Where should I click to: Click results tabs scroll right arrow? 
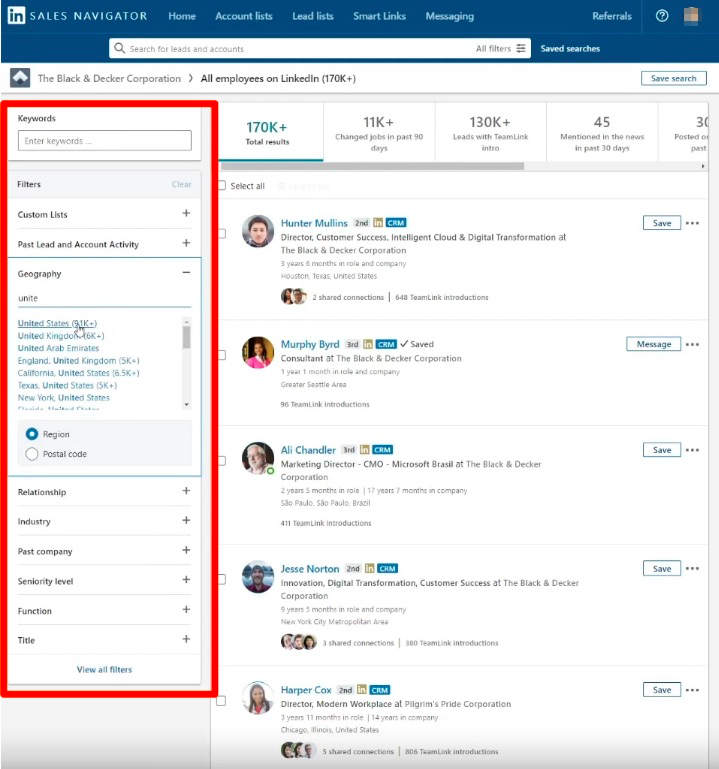[x=703, y=166]
